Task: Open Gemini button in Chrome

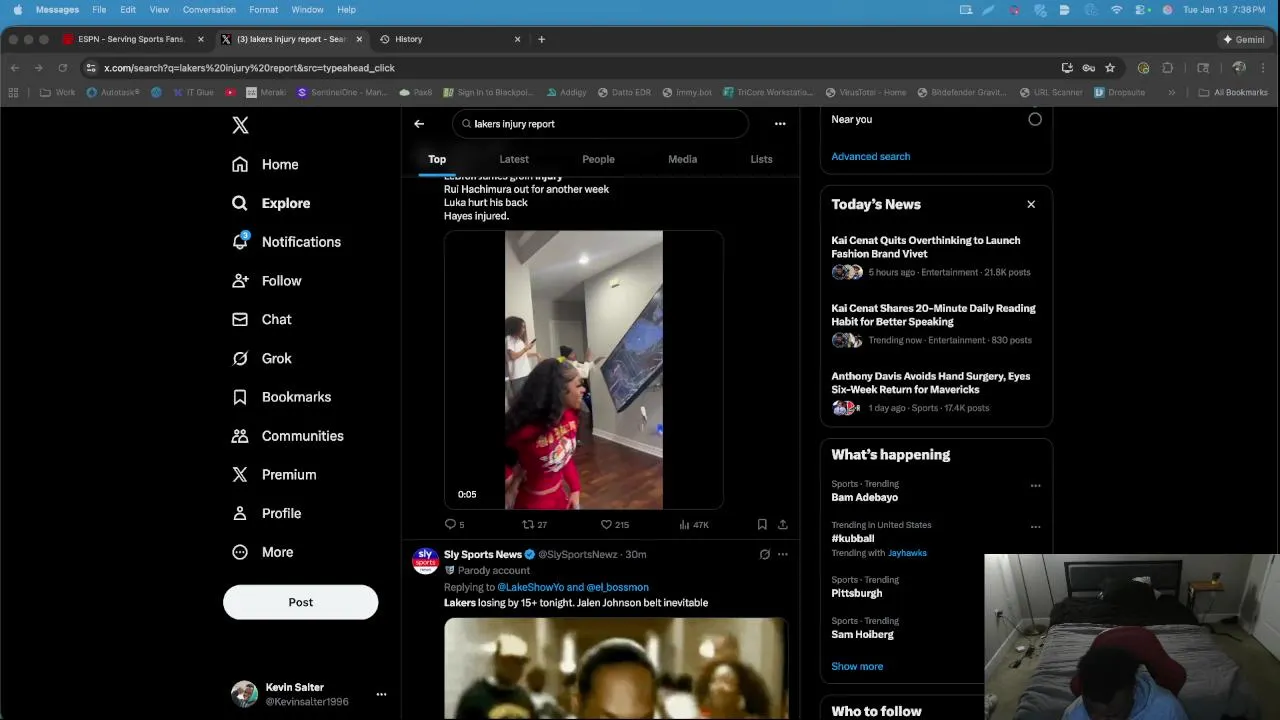Action: 1243,39
